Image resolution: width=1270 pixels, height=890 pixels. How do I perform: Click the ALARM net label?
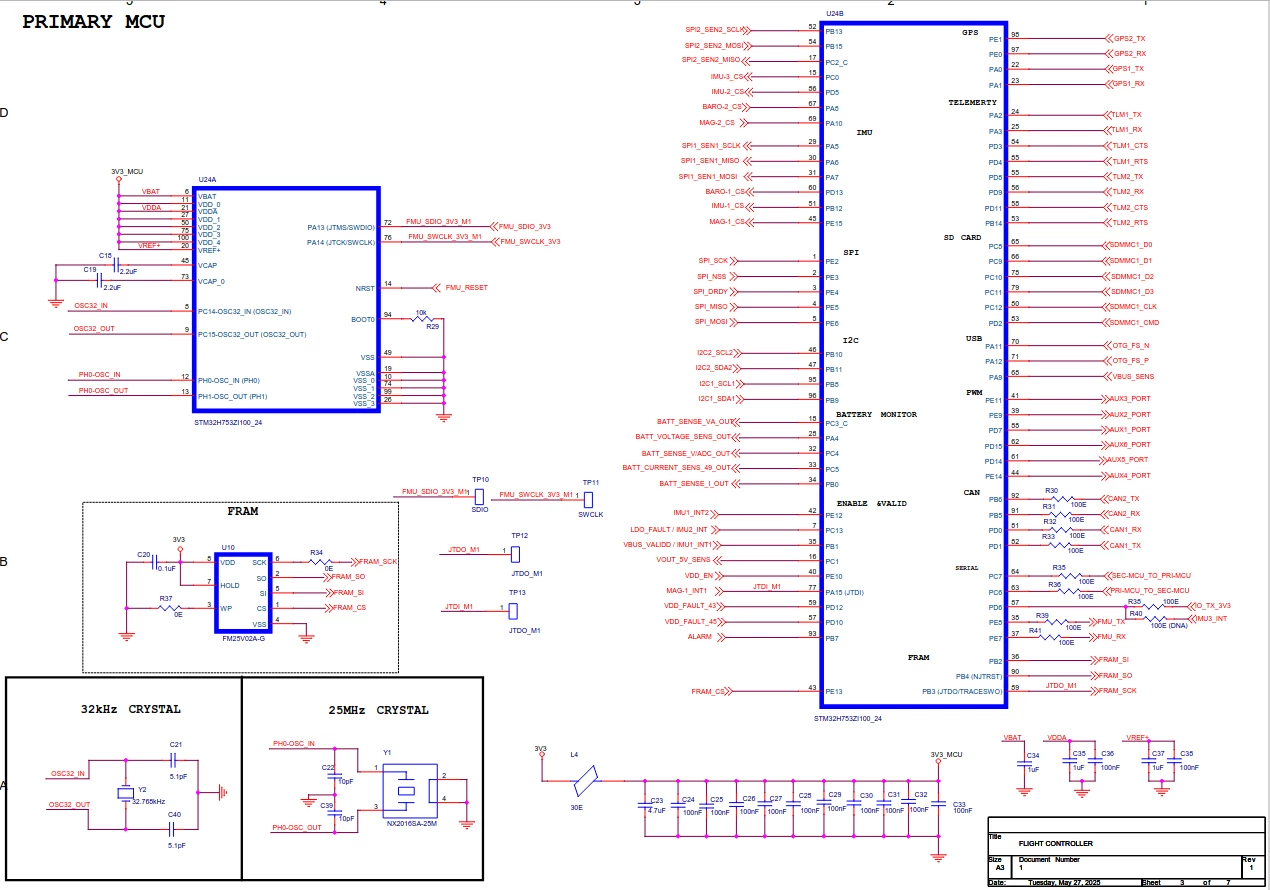click(x=700, y=637)
